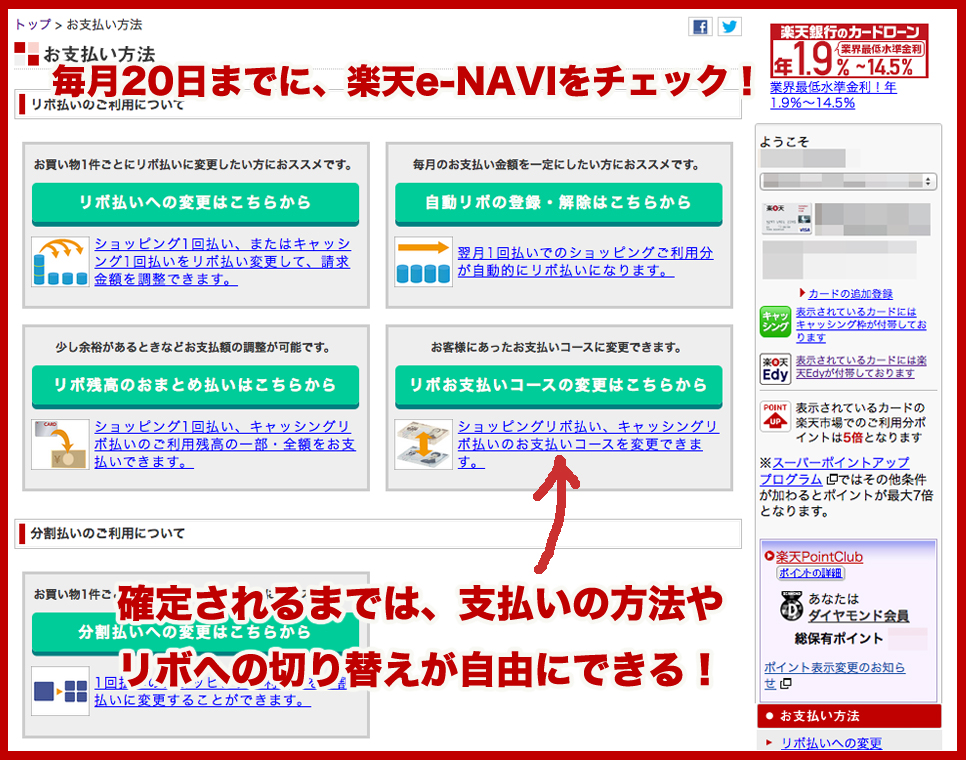Open the card selection dropdown under ようこそ

(849, 181)
